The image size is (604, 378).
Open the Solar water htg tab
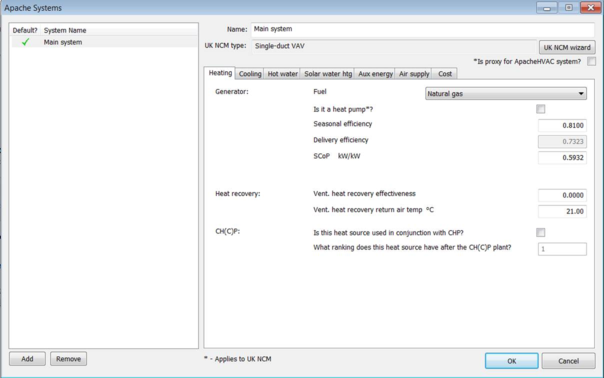click(x=328, y=74)
